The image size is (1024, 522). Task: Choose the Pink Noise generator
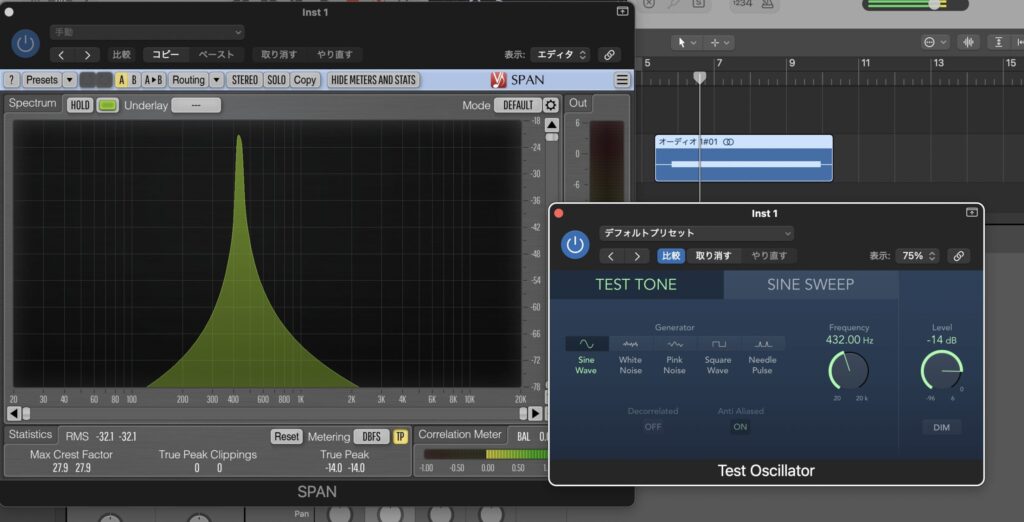(x=674, y=344)
